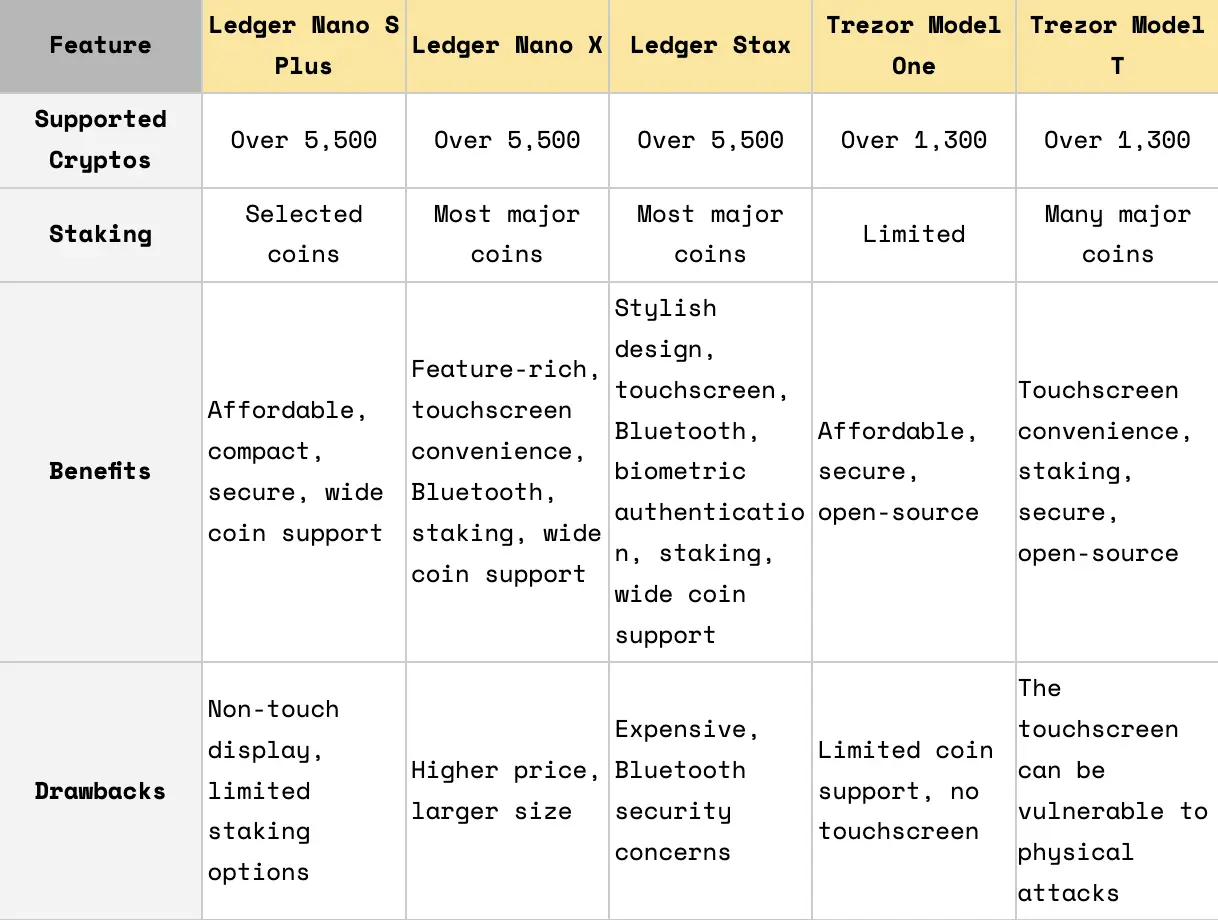Click the "Feature" header cell
1218x920 pixels.
click(100, 46)
